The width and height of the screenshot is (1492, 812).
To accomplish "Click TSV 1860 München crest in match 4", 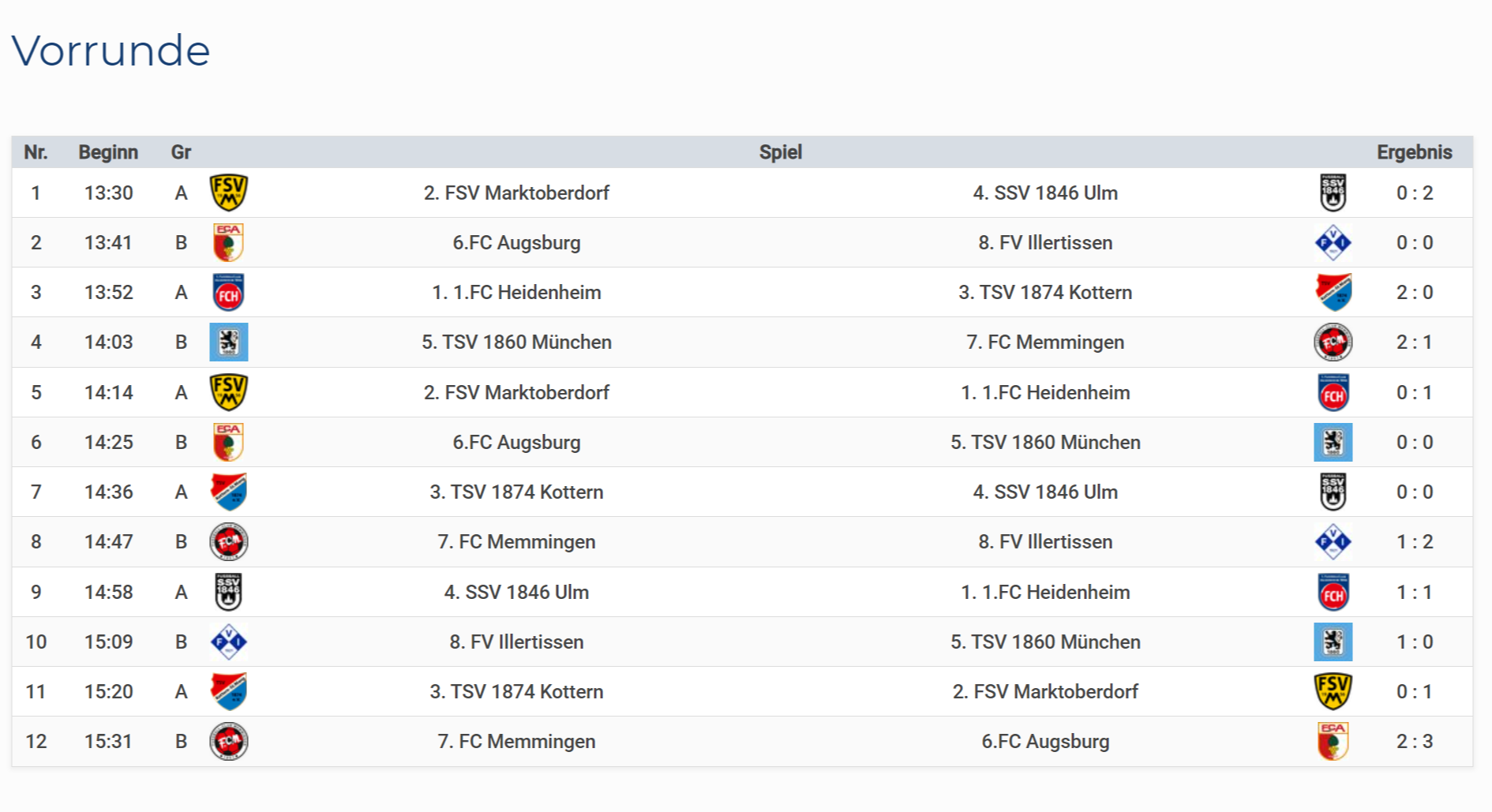I will pos(228,342).
